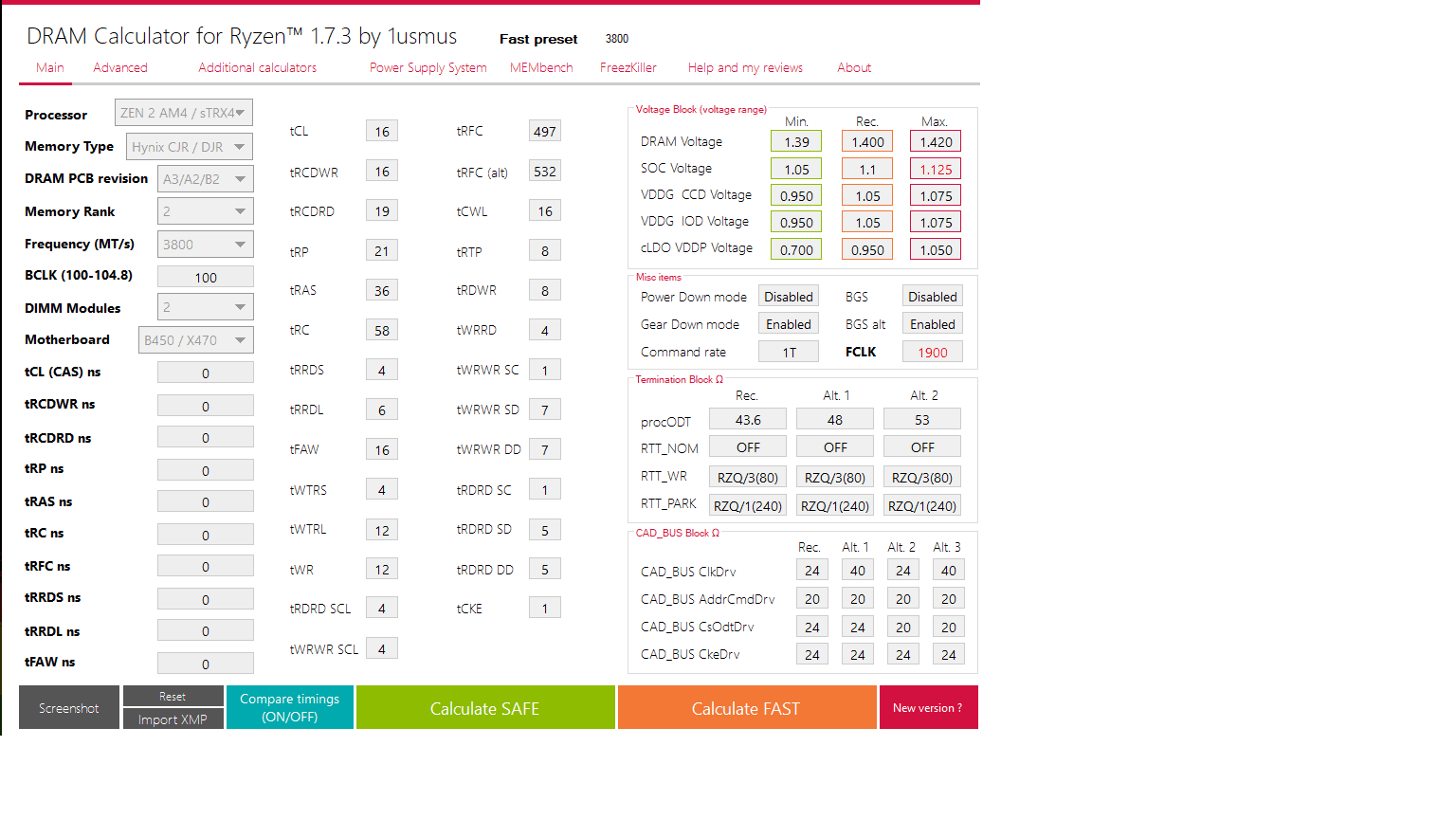Click the tRCDRD value 19
1456x819 pixels.
click(x=382, y=210)
